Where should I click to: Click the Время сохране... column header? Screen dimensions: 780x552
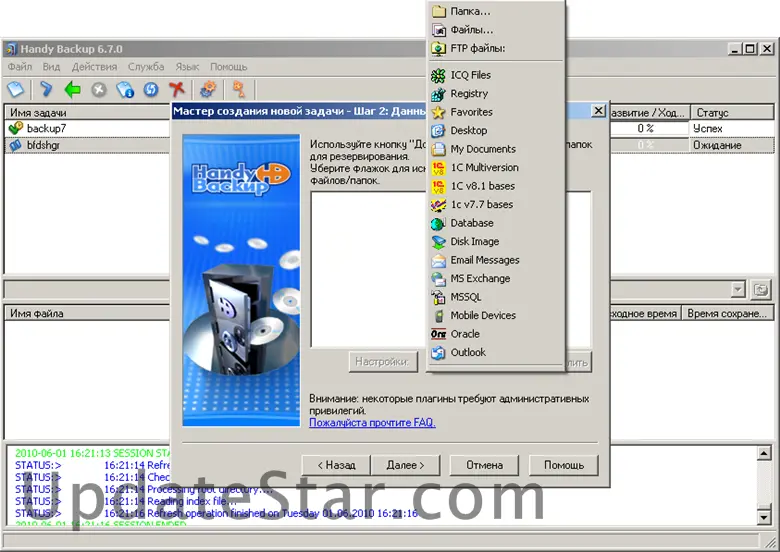coord(727,313)
